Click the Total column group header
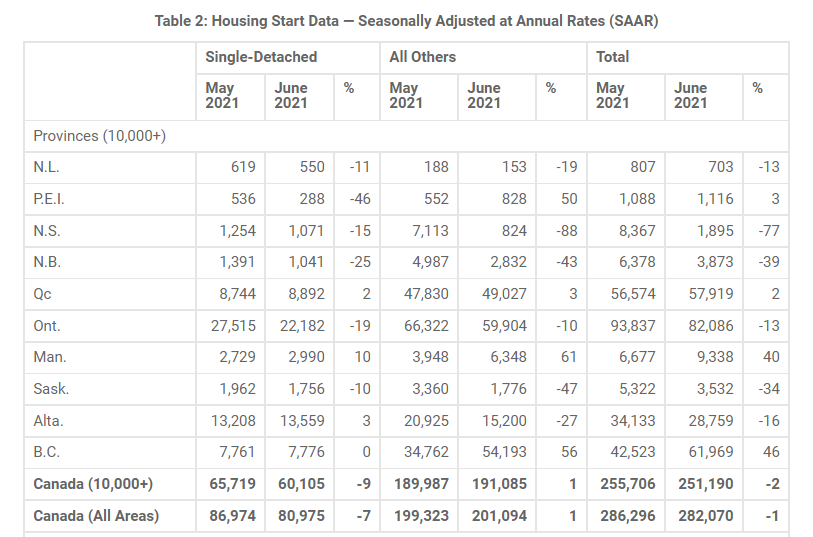 (x=613, y=57)
